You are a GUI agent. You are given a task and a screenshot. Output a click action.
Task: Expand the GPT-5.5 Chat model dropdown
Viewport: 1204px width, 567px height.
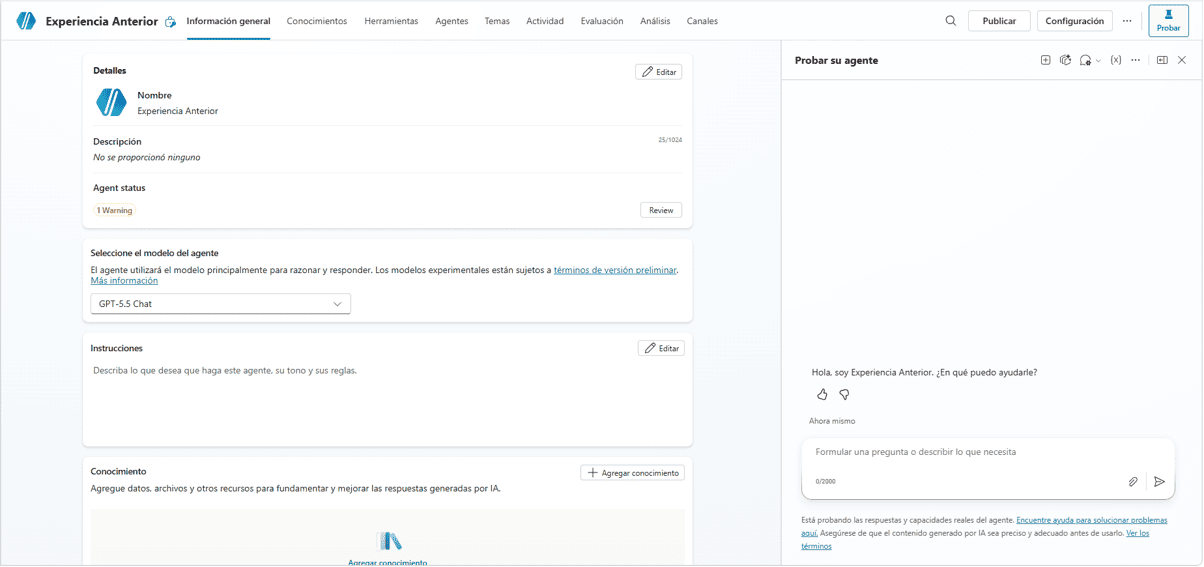[x=220, y=304]
